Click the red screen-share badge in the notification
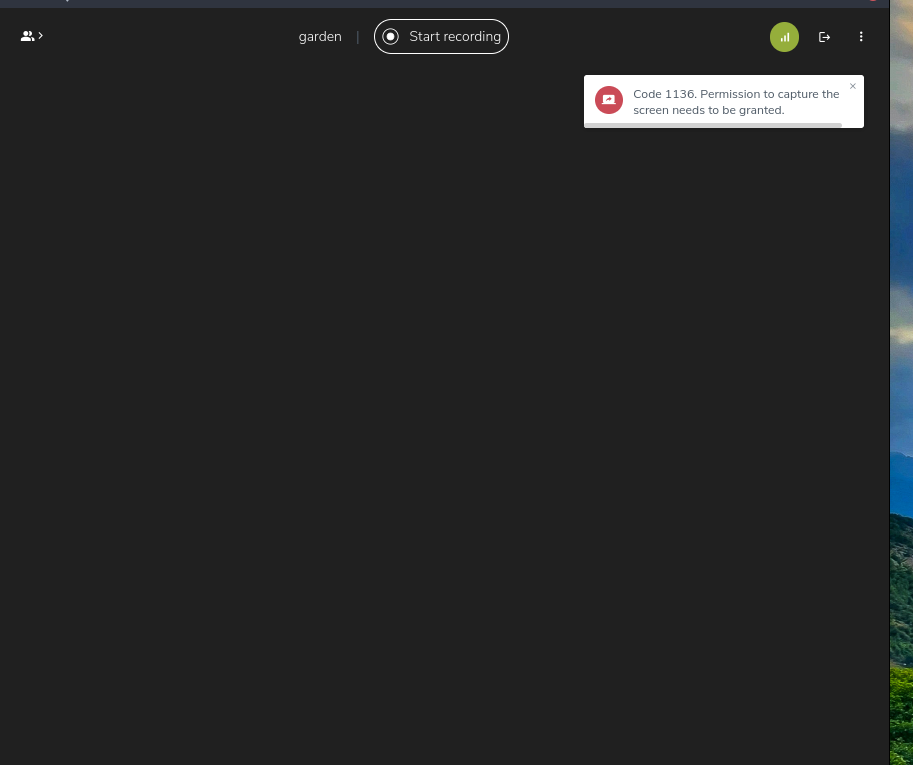The width and height of the screenshot is (913, 765). tap(609, 100)
